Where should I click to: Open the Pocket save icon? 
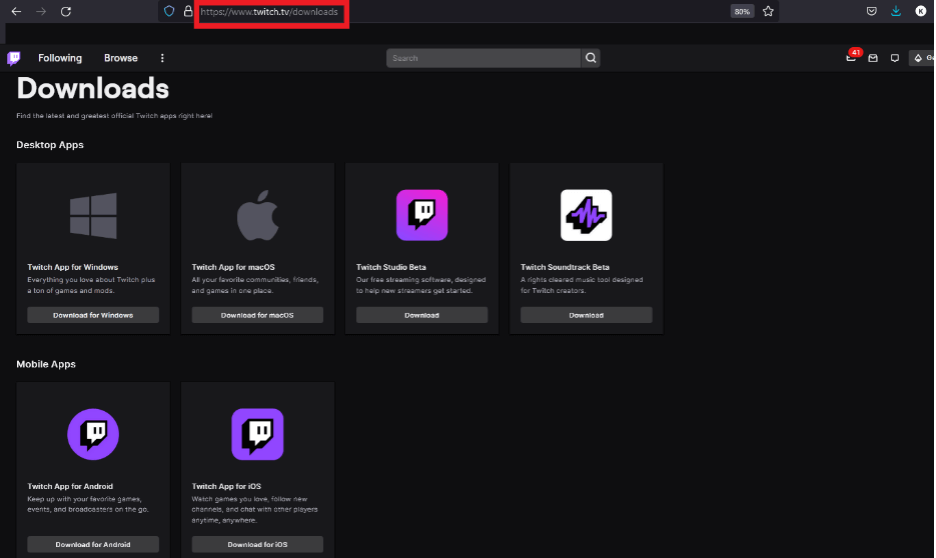[872, 11]
